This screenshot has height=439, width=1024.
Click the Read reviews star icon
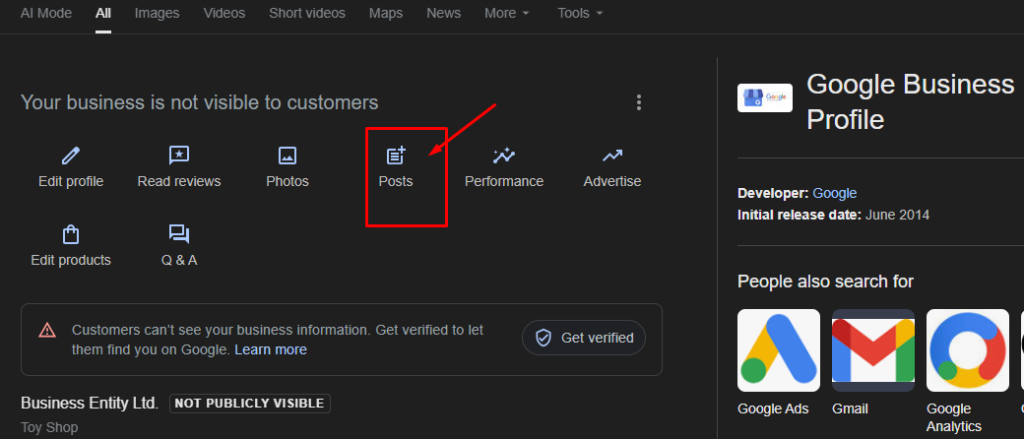tap(179, 156)
